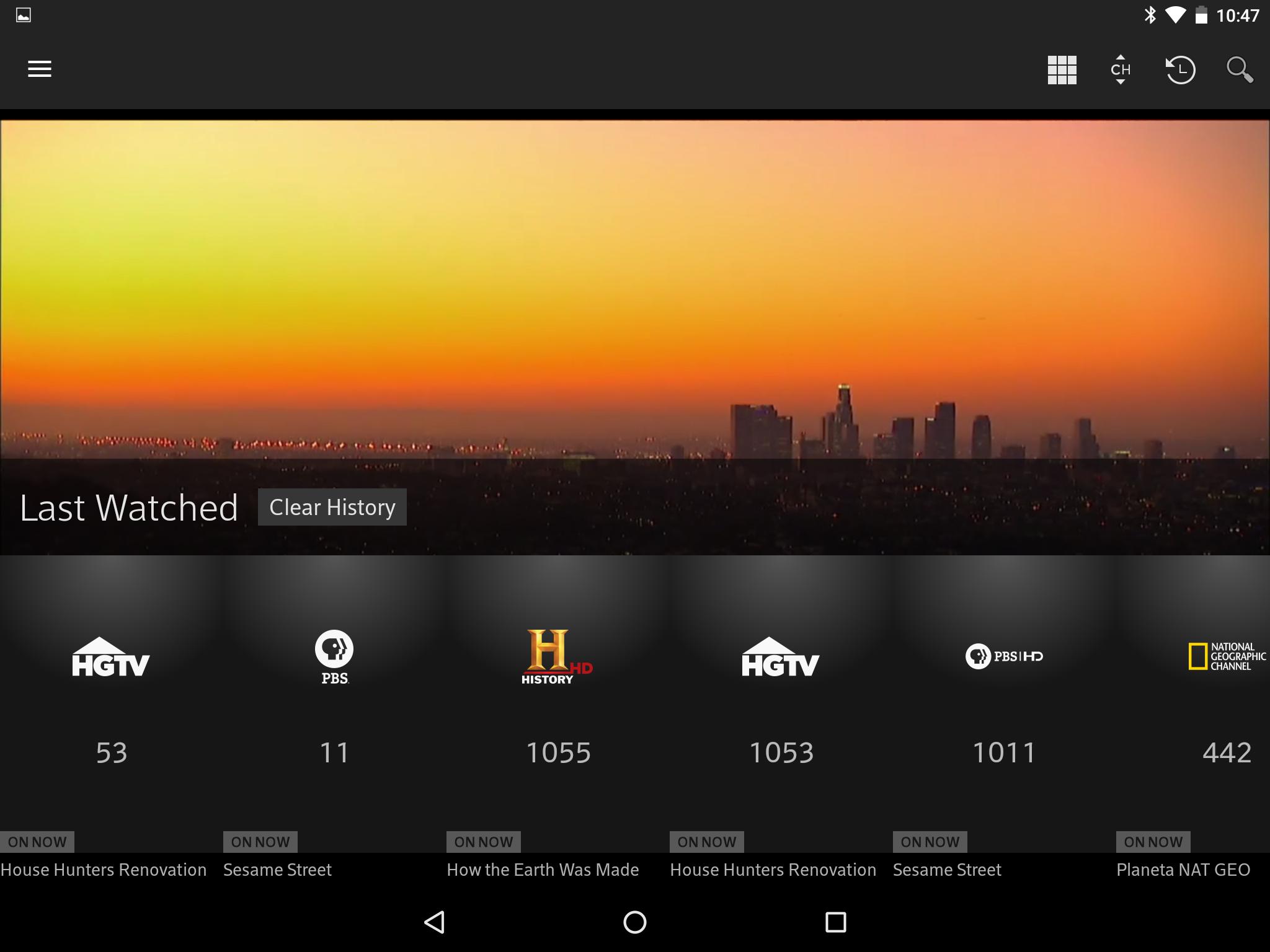1270x952 pixels.
Task: Open House Hunters Renovation on channel 1053
Action: pos(773,870)
